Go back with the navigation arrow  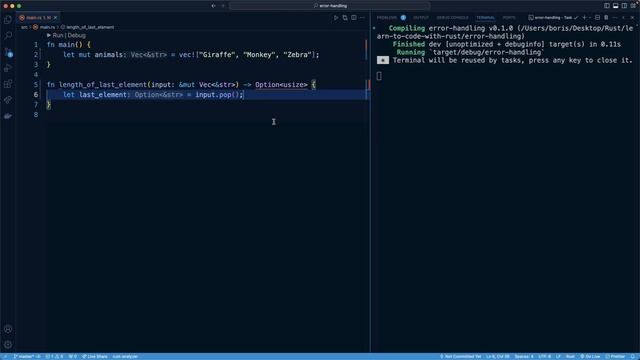click(x=213, y=6)
